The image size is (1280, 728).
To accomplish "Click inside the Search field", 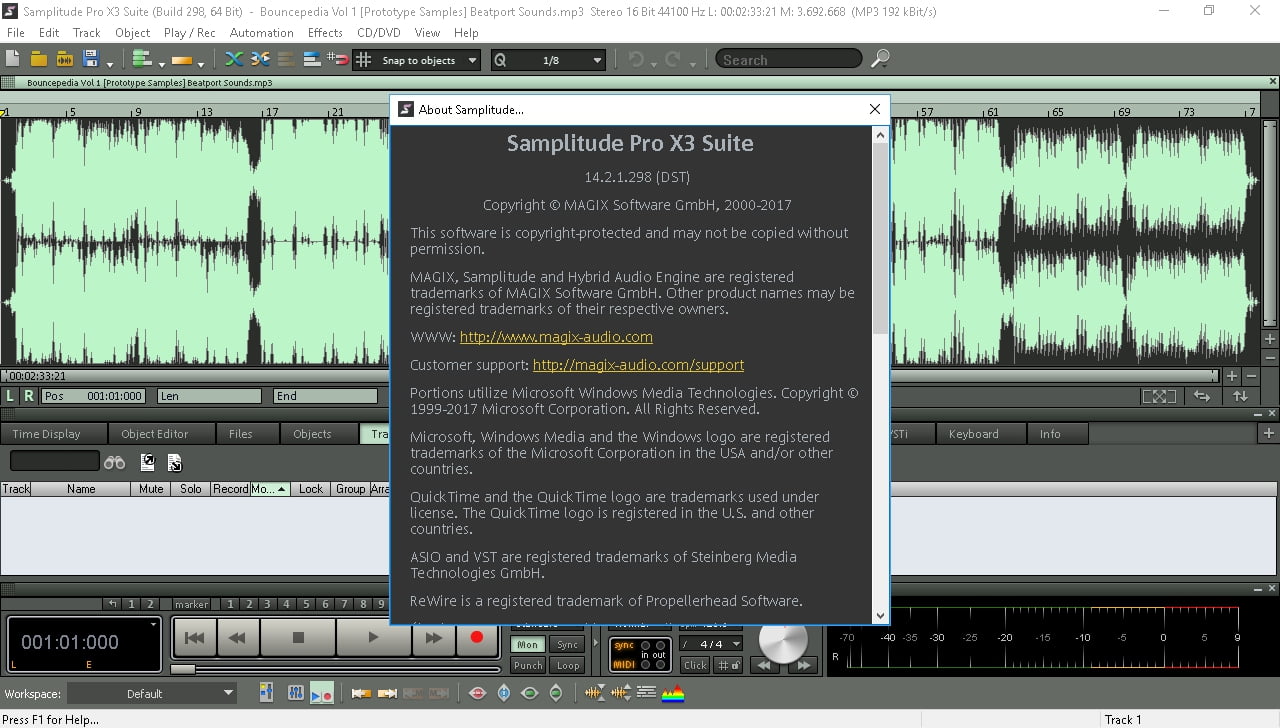I will [788, 60].
